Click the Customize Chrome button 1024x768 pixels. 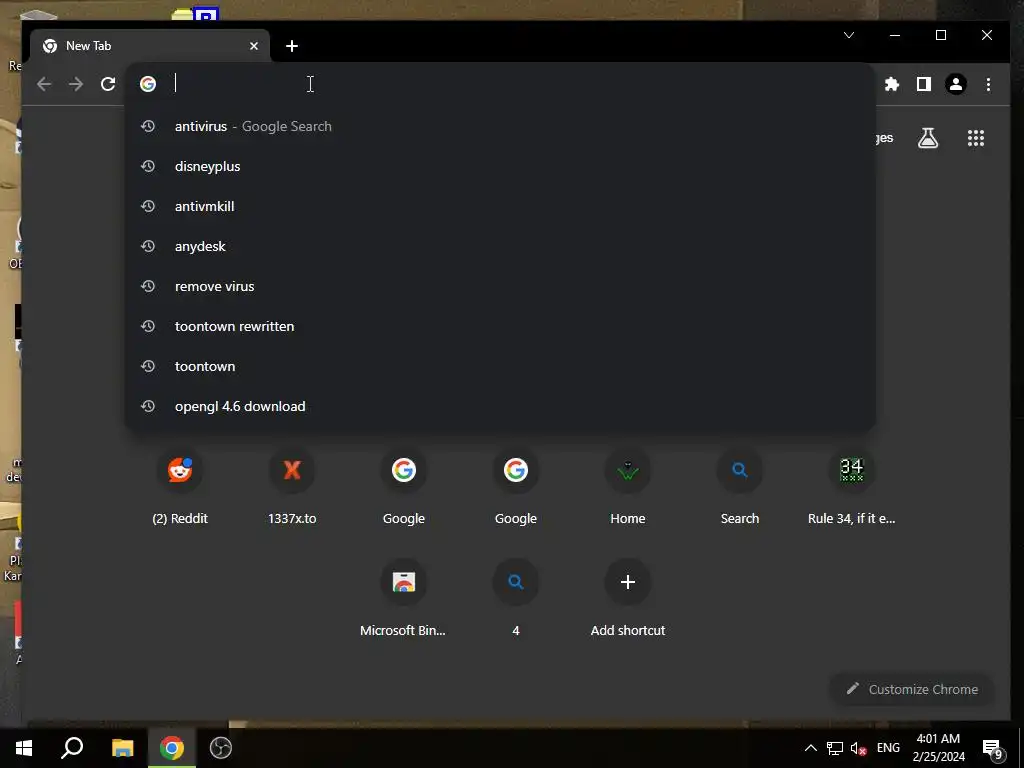tap(912, 689)
